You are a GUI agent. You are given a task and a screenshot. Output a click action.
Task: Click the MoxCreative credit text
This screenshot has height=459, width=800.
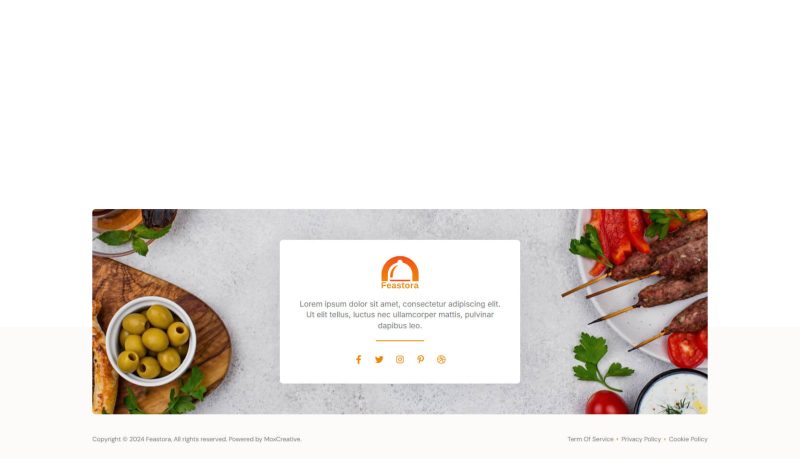coord(282,439)
